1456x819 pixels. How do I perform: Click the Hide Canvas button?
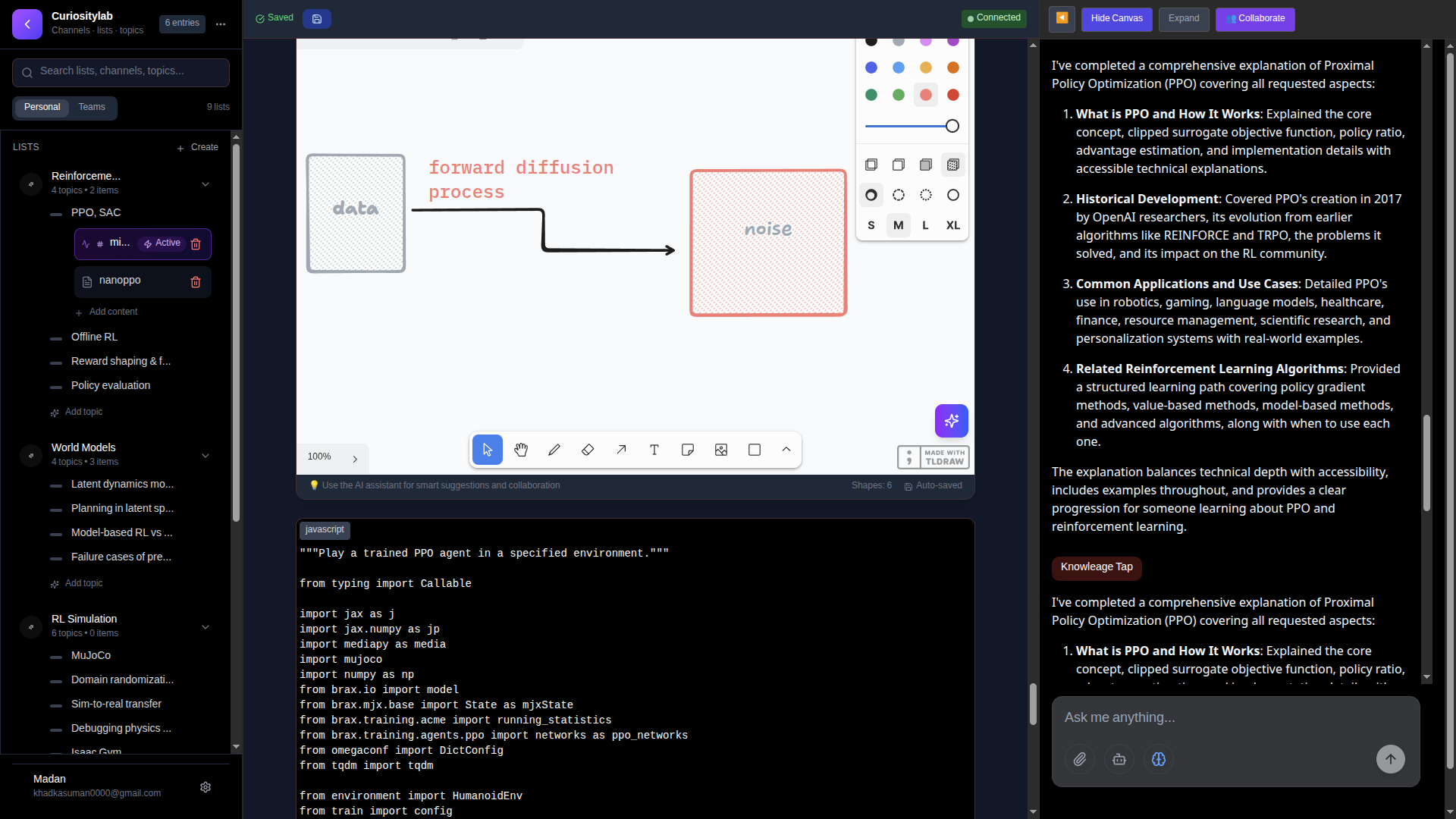click(1117, 19)
